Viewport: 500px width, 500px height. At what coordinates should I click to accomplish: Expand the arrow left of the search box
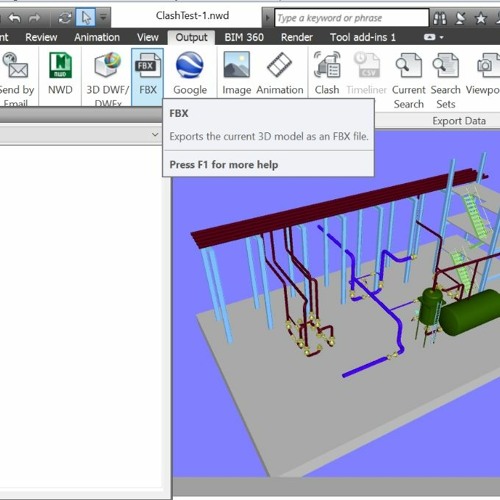coord(267,18)
